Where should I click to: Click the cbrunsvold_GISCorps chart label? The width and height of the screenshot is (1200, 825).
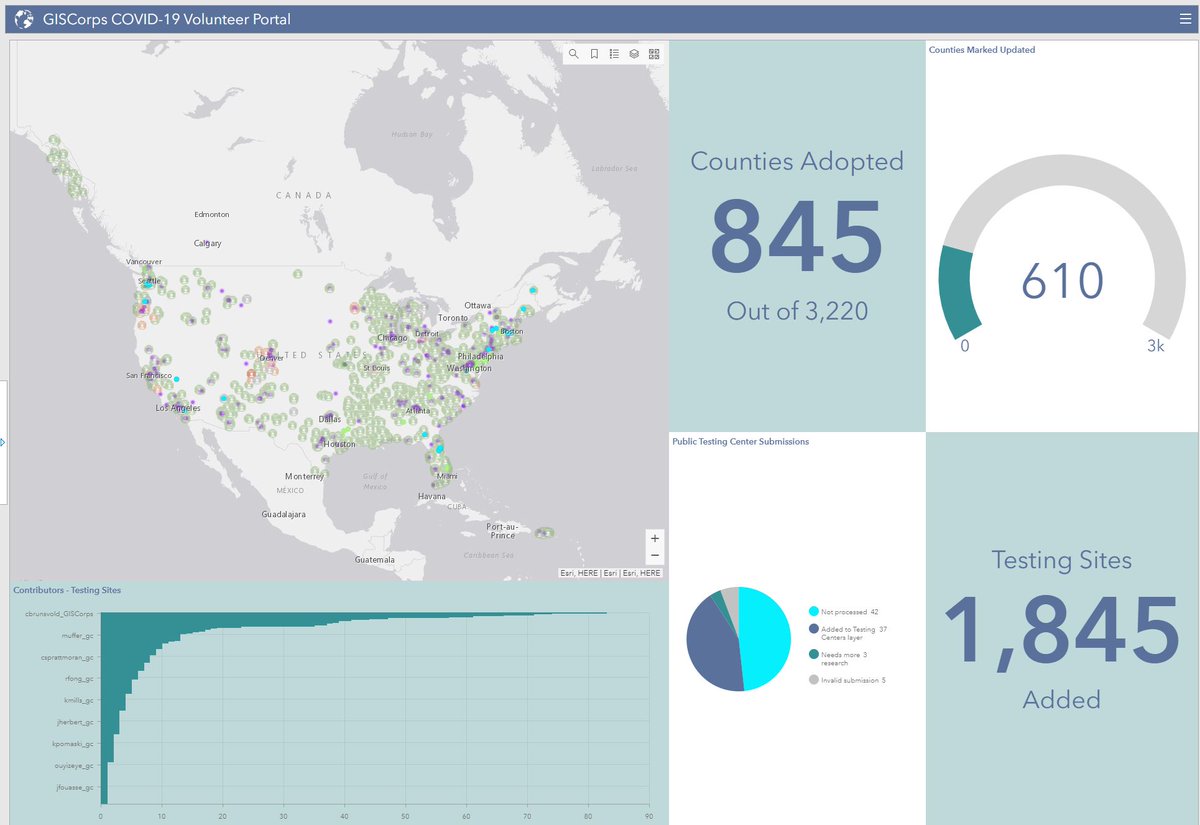[59, 613]
